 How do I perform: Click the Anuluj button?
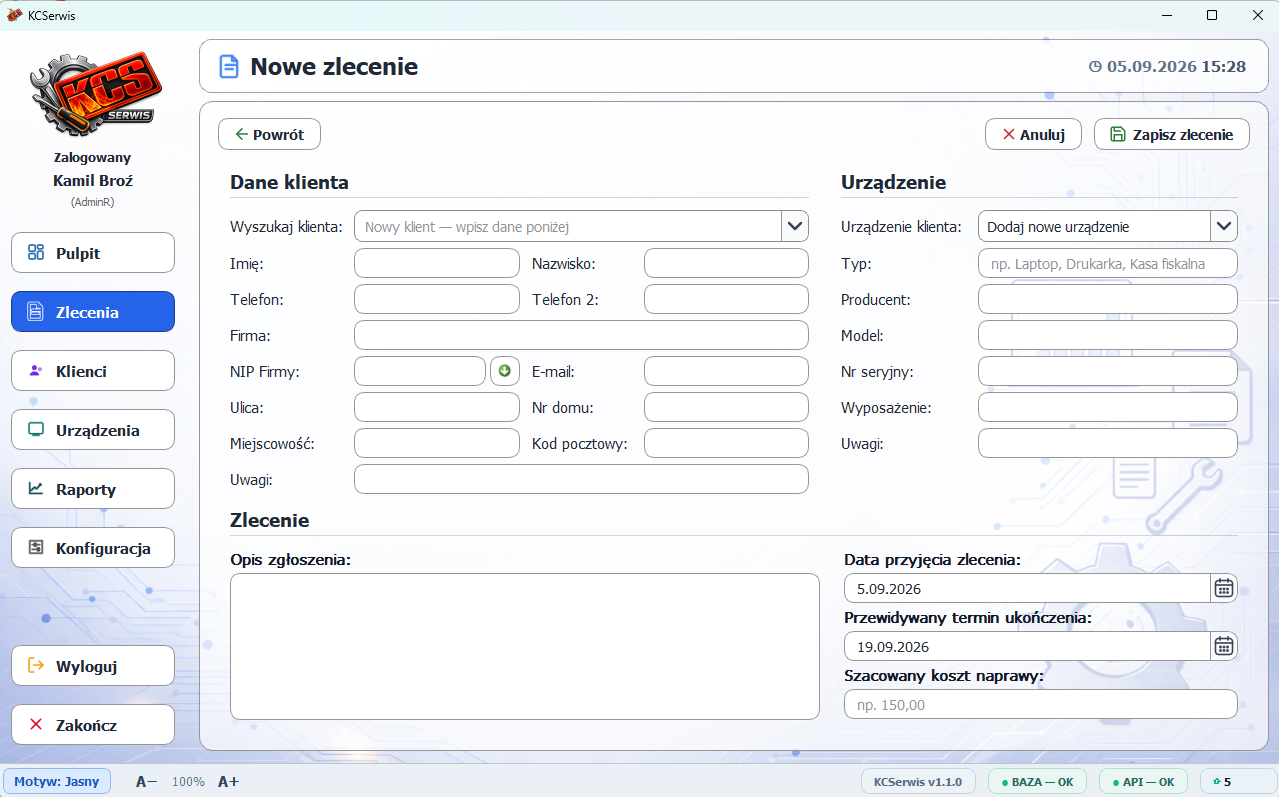pos(1033,134)
